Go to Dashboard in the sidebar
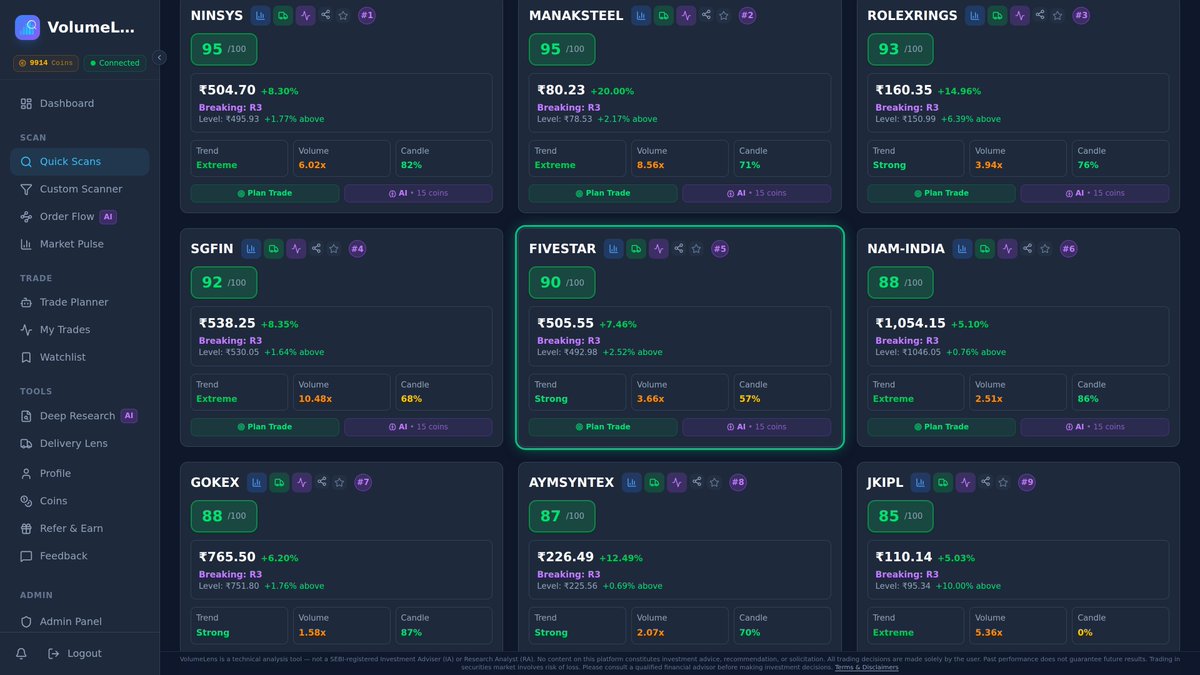1200x675 pixels. [80, 104]
